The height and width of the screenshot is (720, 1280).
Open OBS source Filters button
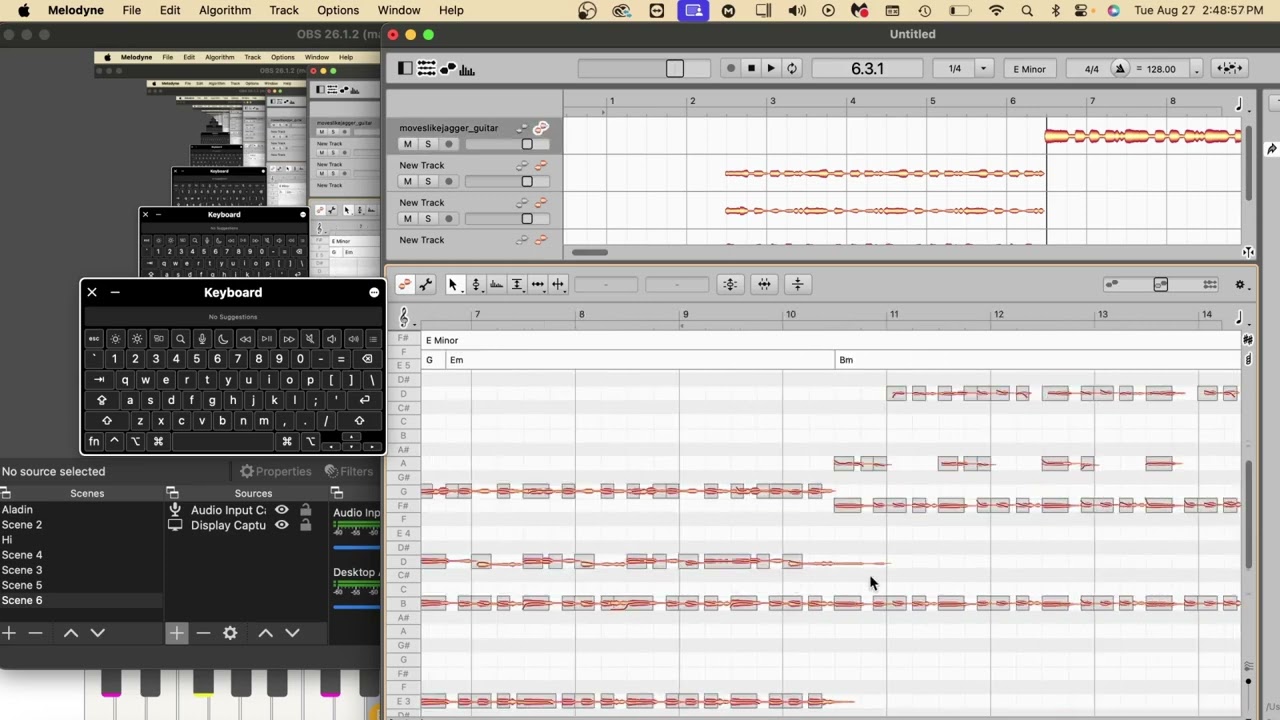[x=348, y=471]
